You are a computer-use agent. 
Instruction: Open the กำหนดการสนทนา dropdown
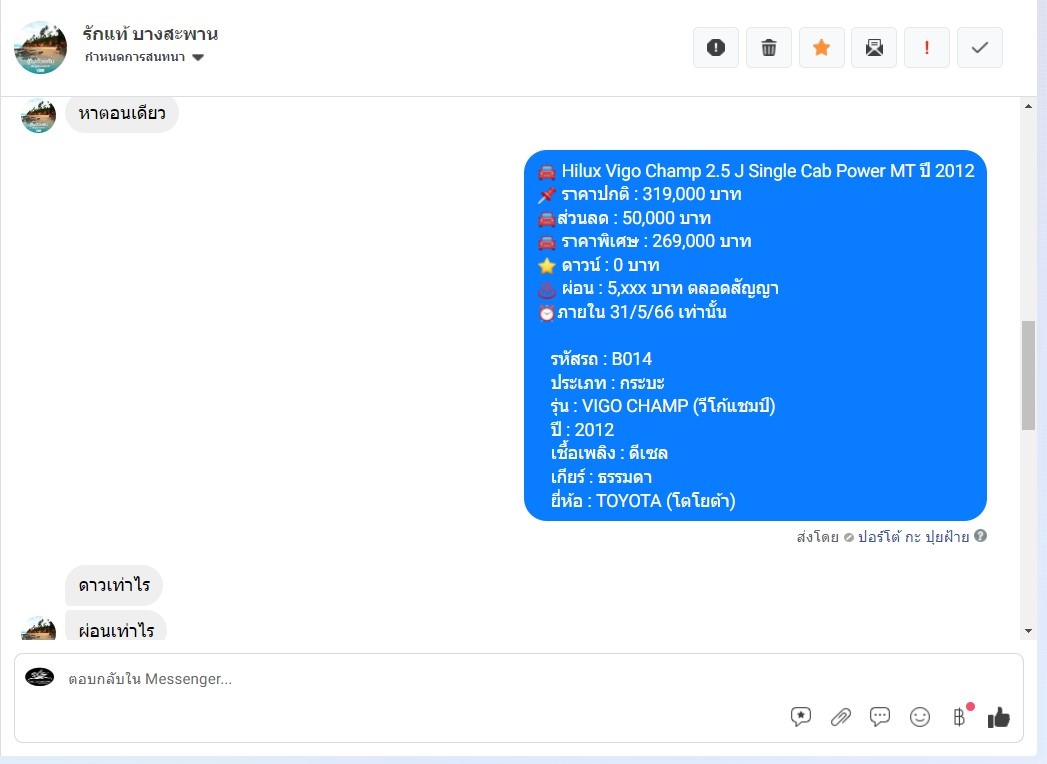pos(144,57)
